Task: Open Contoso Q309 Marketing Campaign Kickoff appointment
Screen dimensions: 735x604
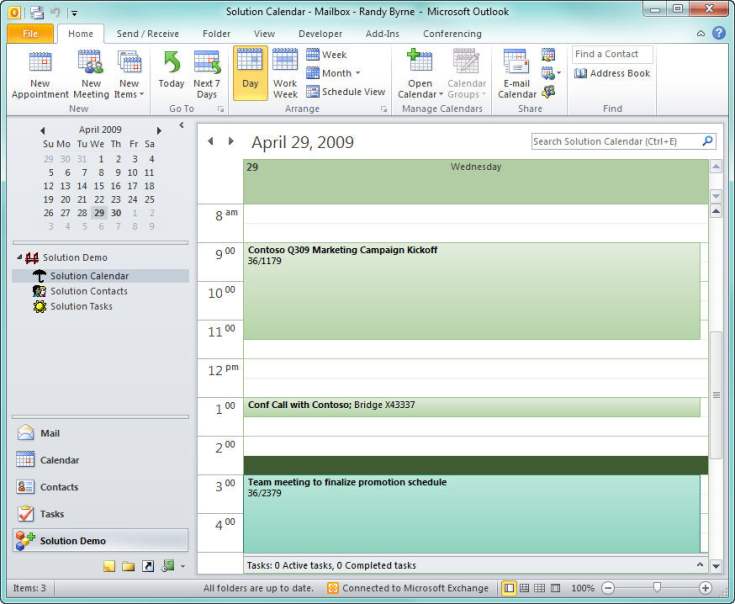Action: pos(472,291)
